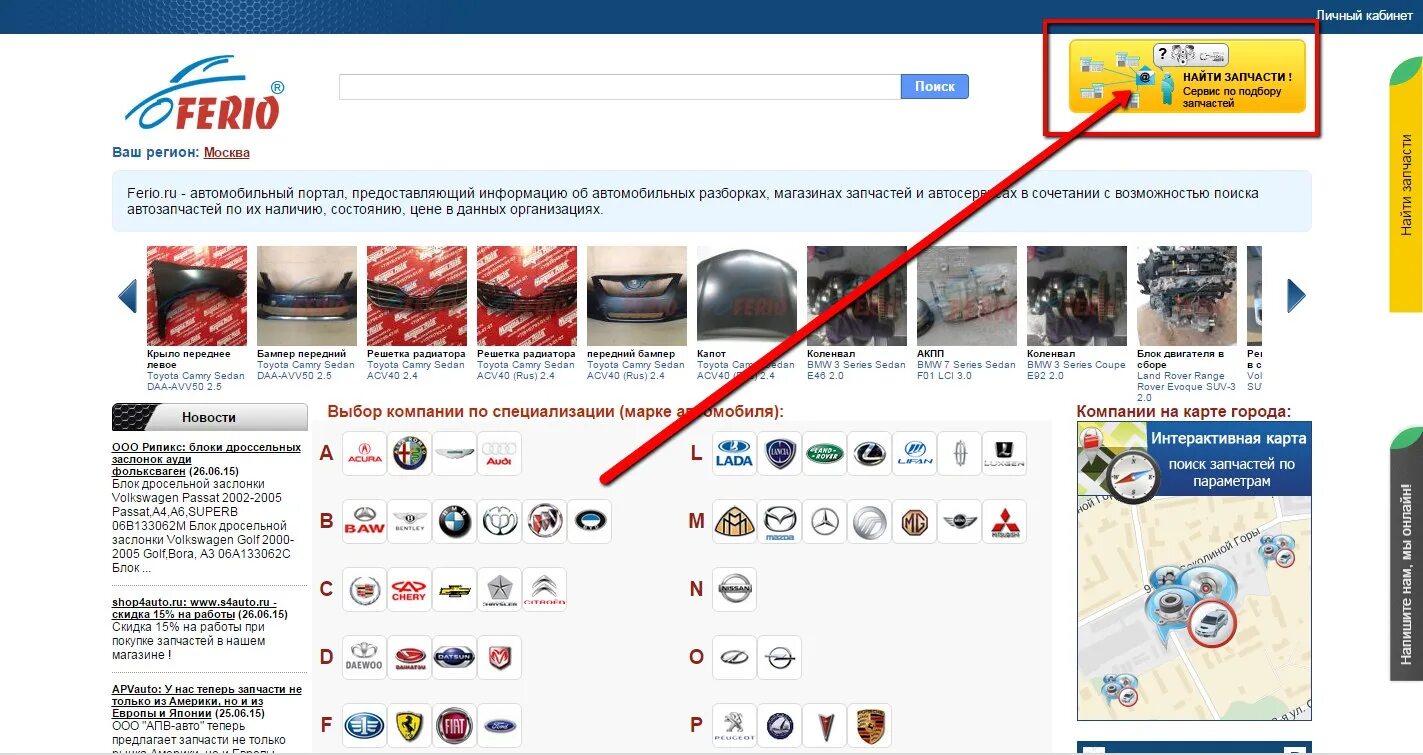The height and width of the screenshot is (755, 1423).
Task: Select the Daewoo logo
Action: pos(364,658)
